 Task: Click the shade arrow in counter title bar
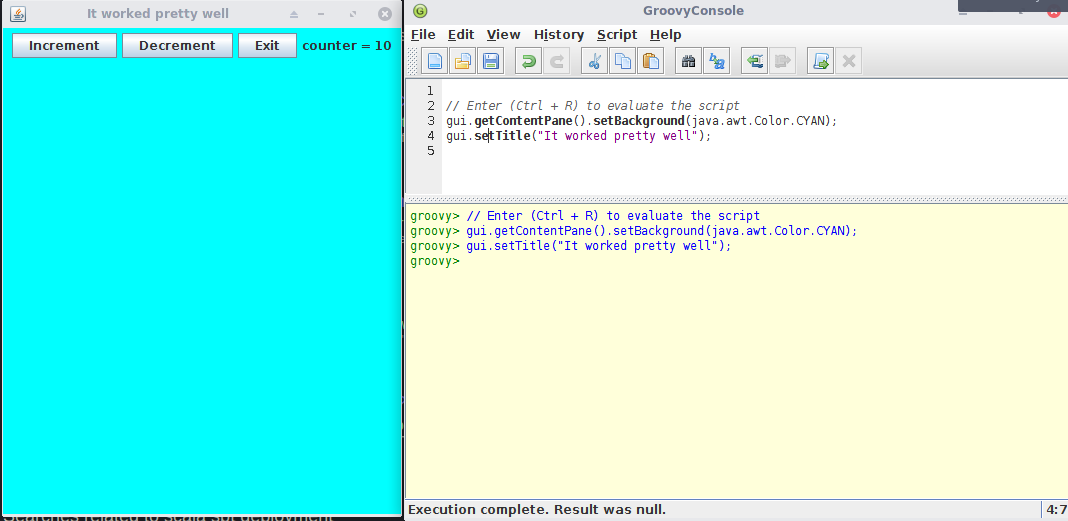point(294,14)
